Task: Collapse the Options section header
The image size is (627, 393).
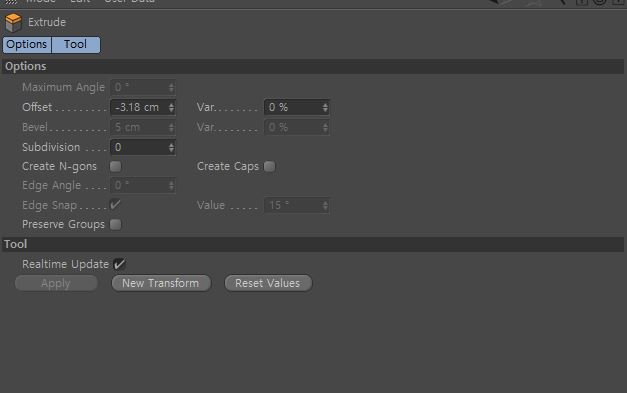Action: click(313, 66)
